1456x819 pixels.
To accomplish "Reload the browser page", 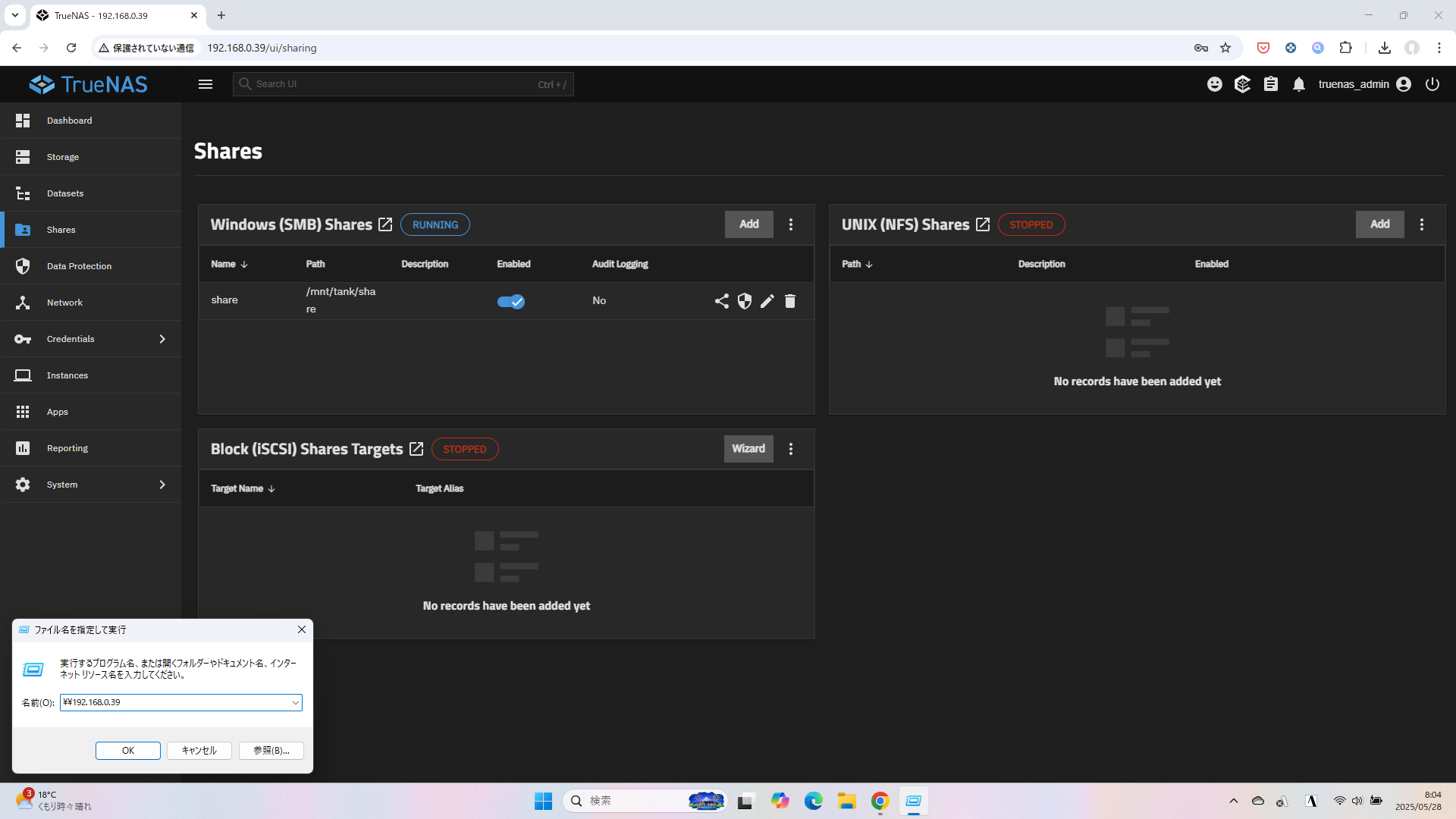I will point(71,48).
